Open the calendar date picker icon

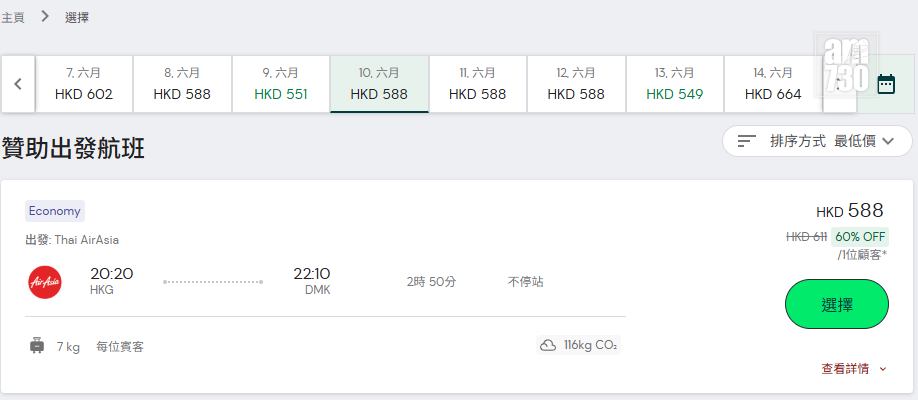[x=885, y=84]
